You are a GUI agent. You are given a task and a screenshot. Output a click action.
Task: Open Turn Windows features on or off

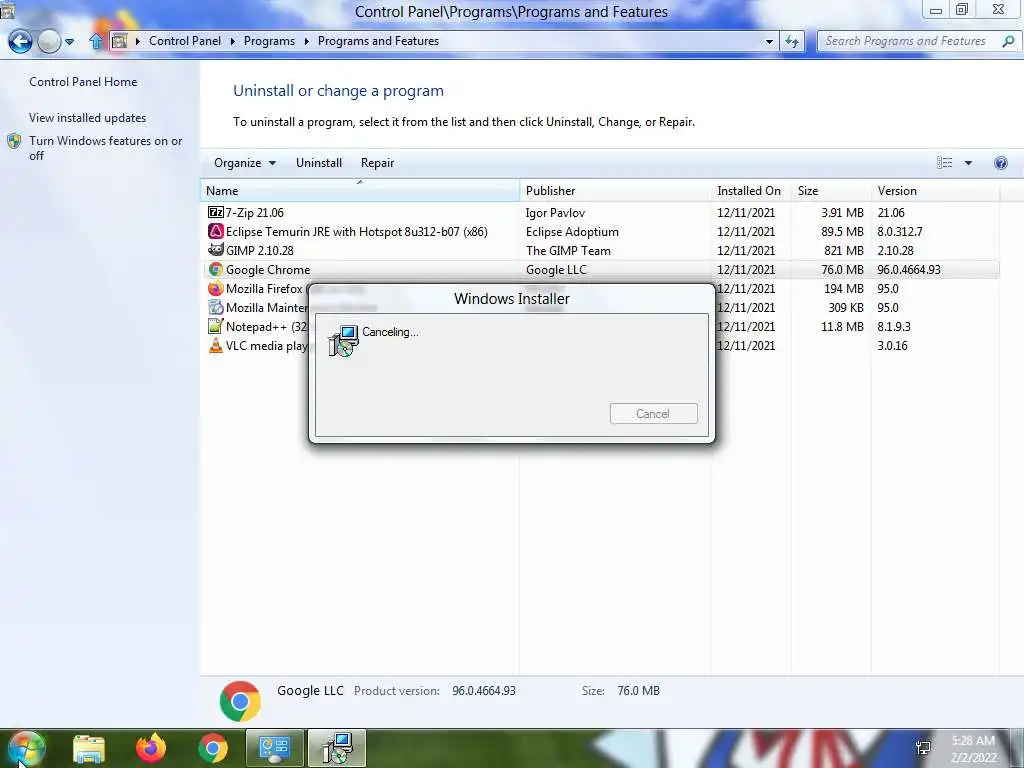[x=105, y=148]
